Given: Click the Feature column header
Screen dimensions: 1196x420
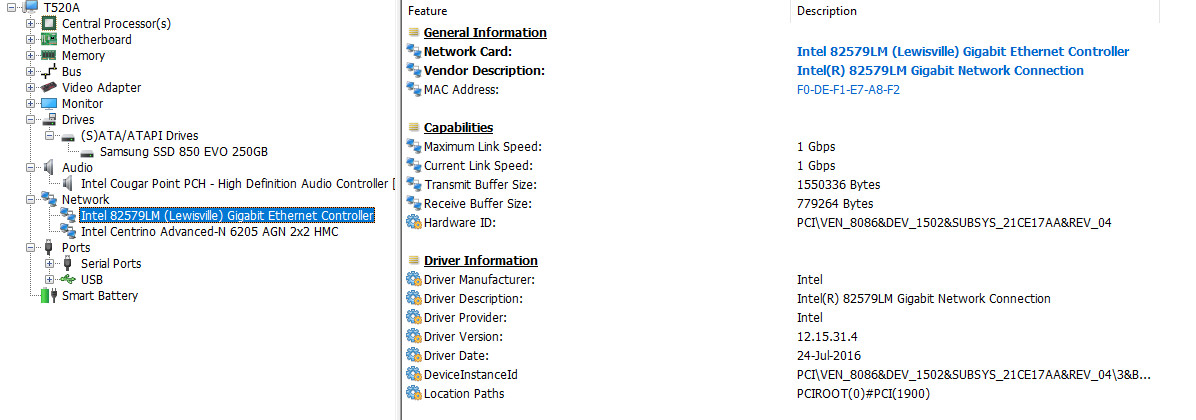Looking at the screenshot, I should click(428, 11).
